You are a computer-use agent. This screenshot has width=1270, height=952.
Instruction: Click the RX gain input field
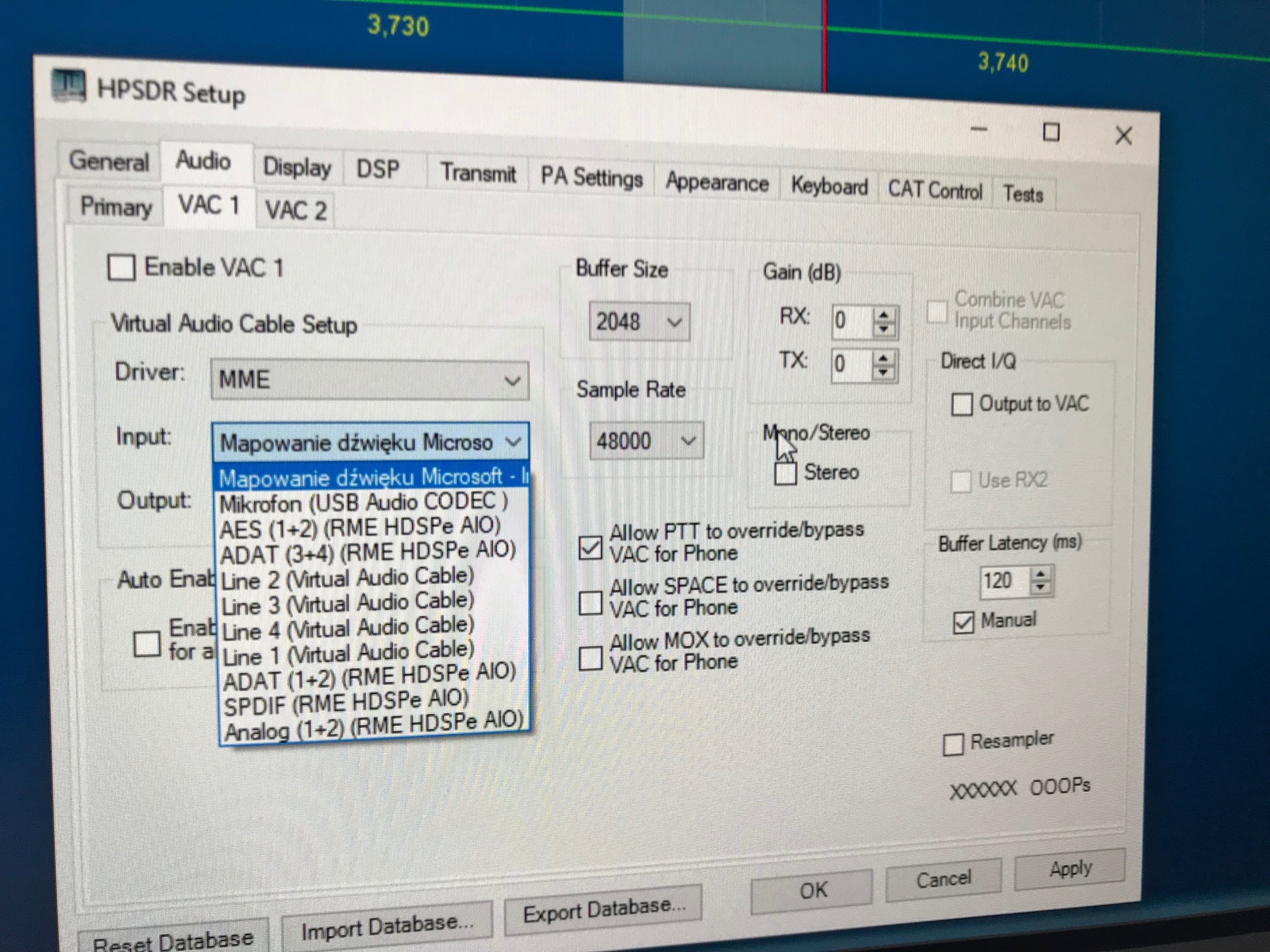tap(849, 320)
